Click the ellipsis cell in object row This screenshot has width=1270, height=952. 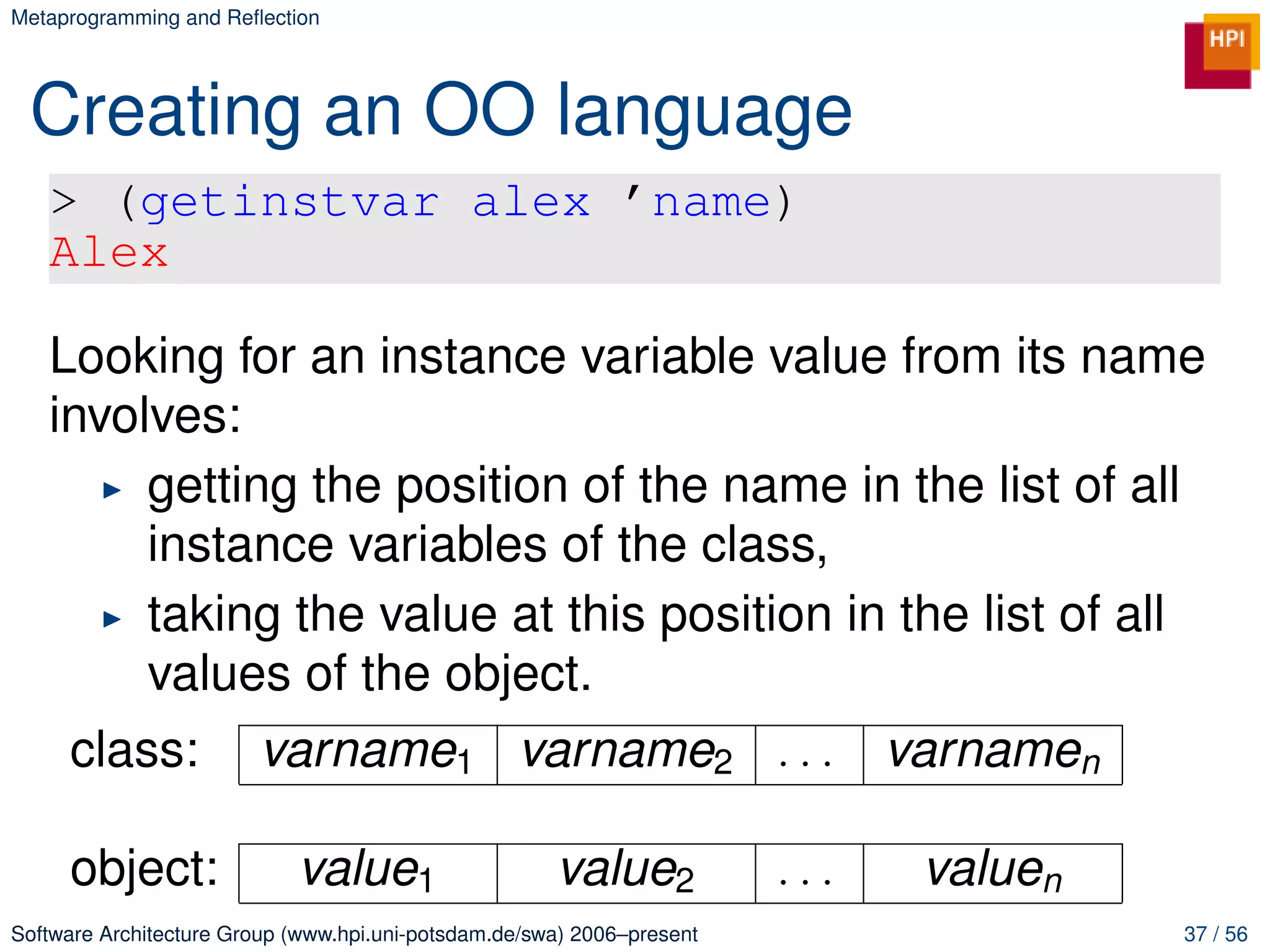tap(809, 873)
